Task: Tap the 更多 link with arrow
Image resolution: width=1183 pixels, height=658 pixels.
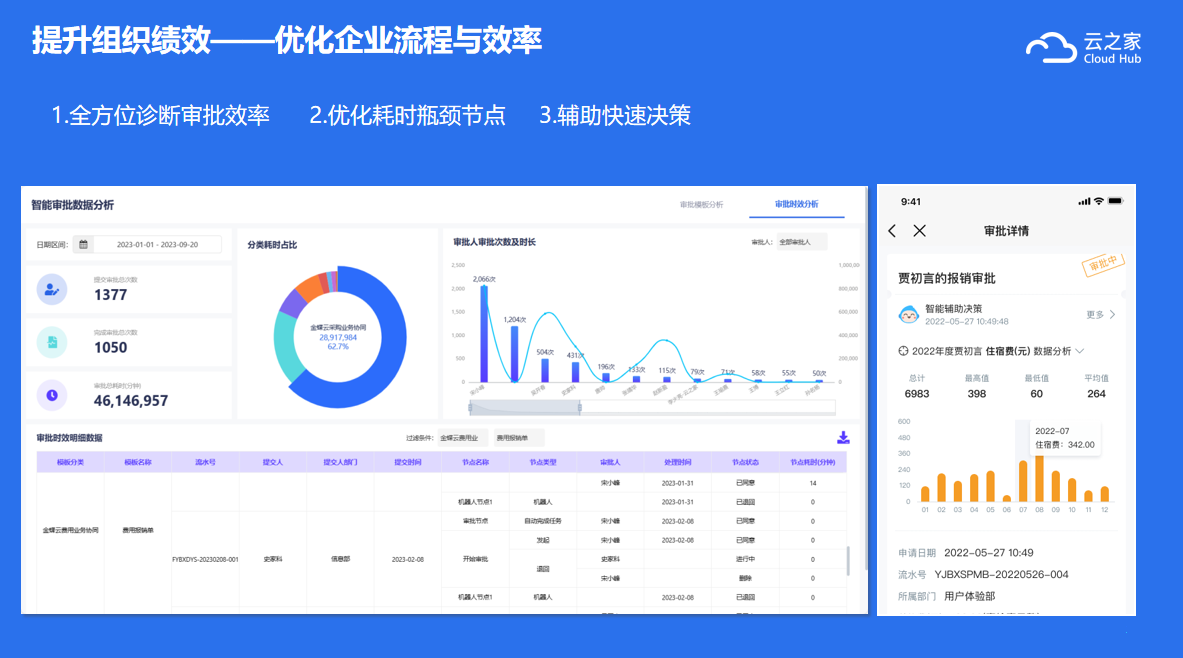Action: pos(1100,315)
